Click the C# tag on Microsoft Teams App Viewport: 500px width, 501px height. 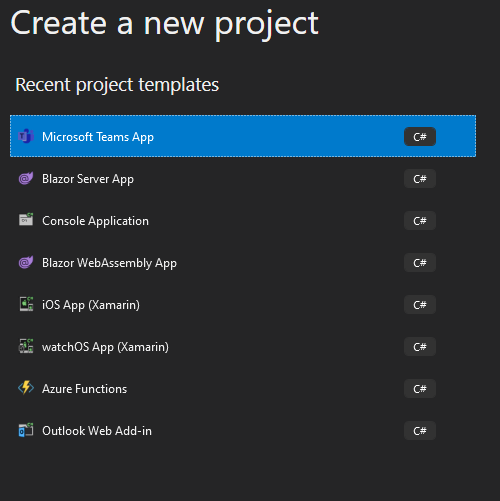click(420, 137)
